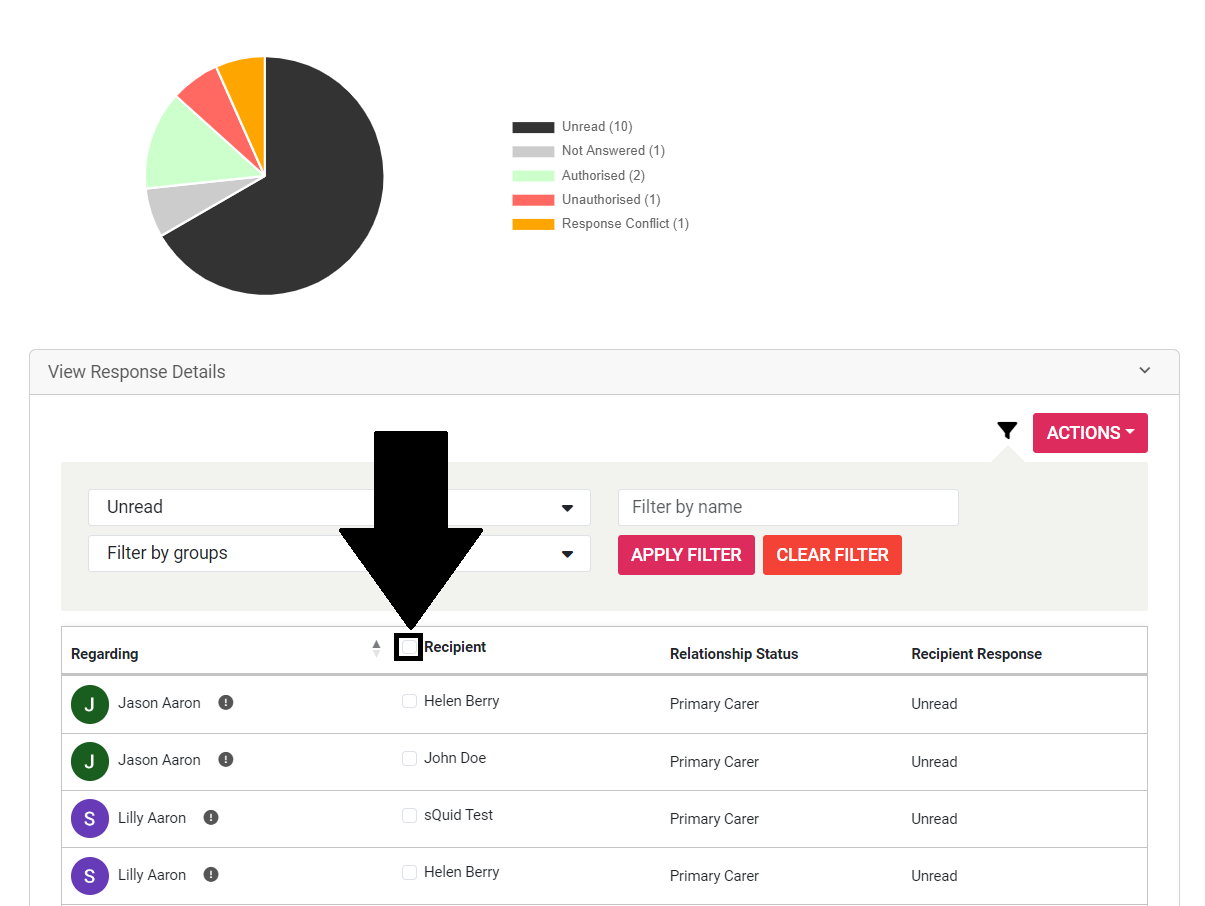The height and width of the screenshot is (906, 1205).
Task: Click sort arrows in the Regarding column header
Action: pos(376,648)
